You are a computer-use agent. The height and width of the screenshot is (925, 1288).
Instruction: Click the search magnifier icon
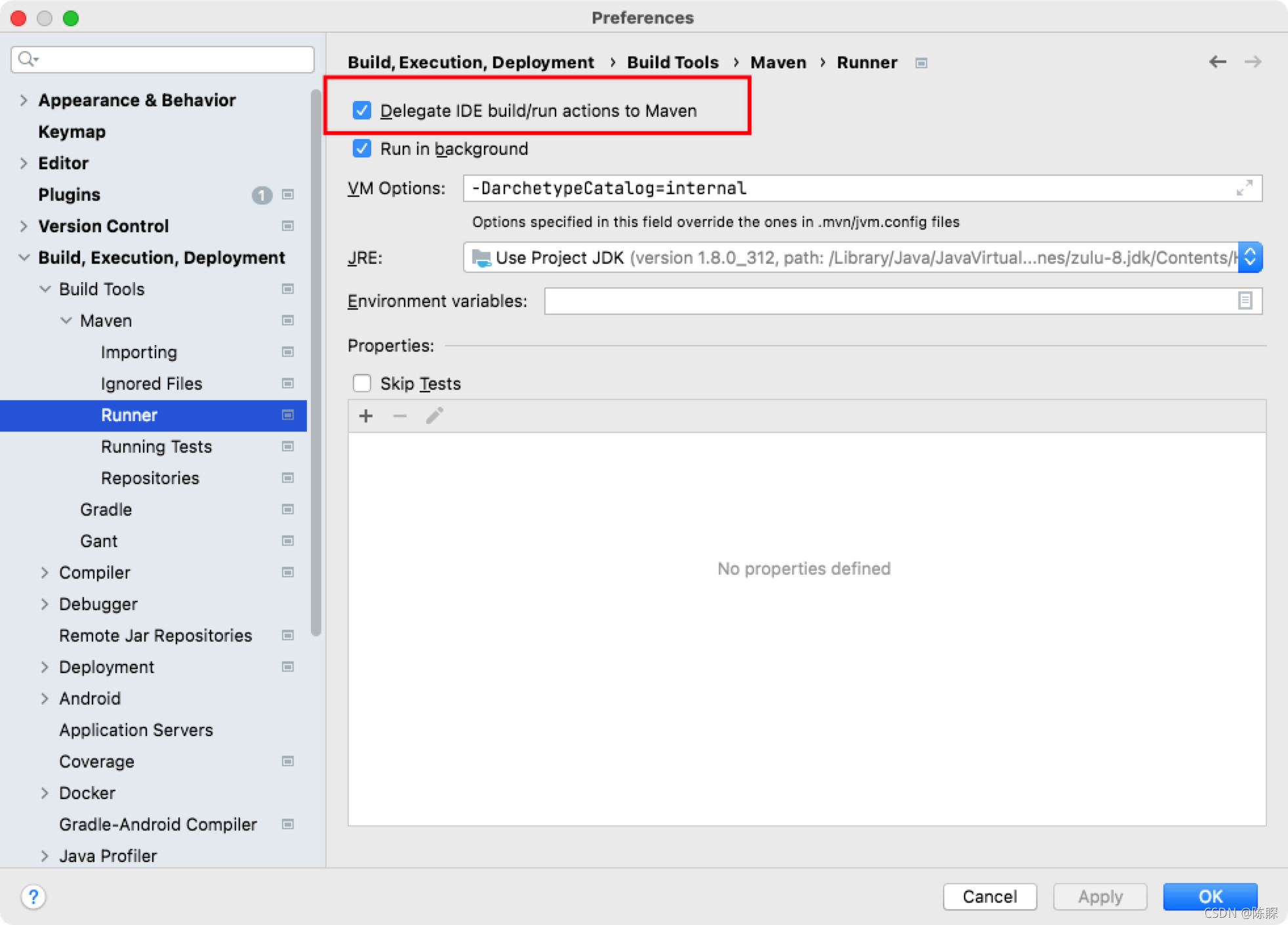27,59
